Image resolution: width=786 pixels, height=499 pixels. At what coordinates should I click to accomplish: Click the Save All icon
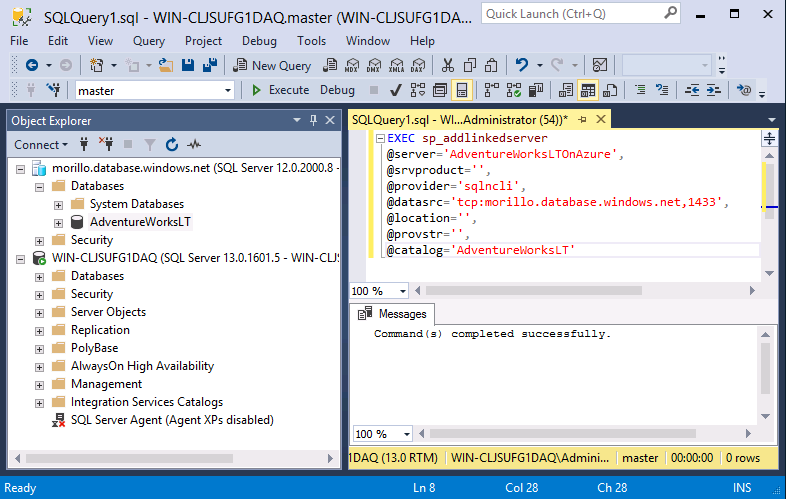[x=210, y=65]
